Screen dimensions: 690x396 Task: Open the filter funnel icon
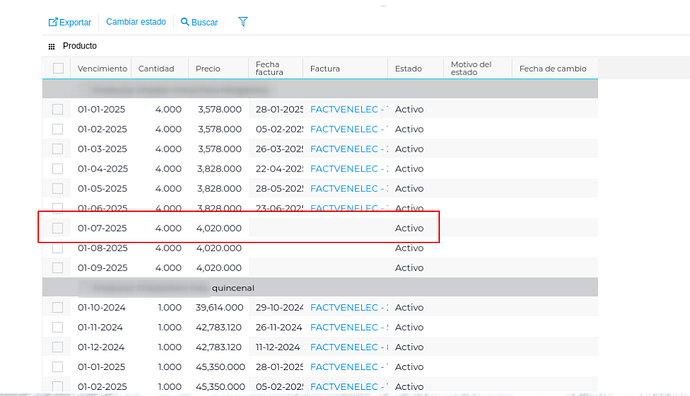[243, 22]
